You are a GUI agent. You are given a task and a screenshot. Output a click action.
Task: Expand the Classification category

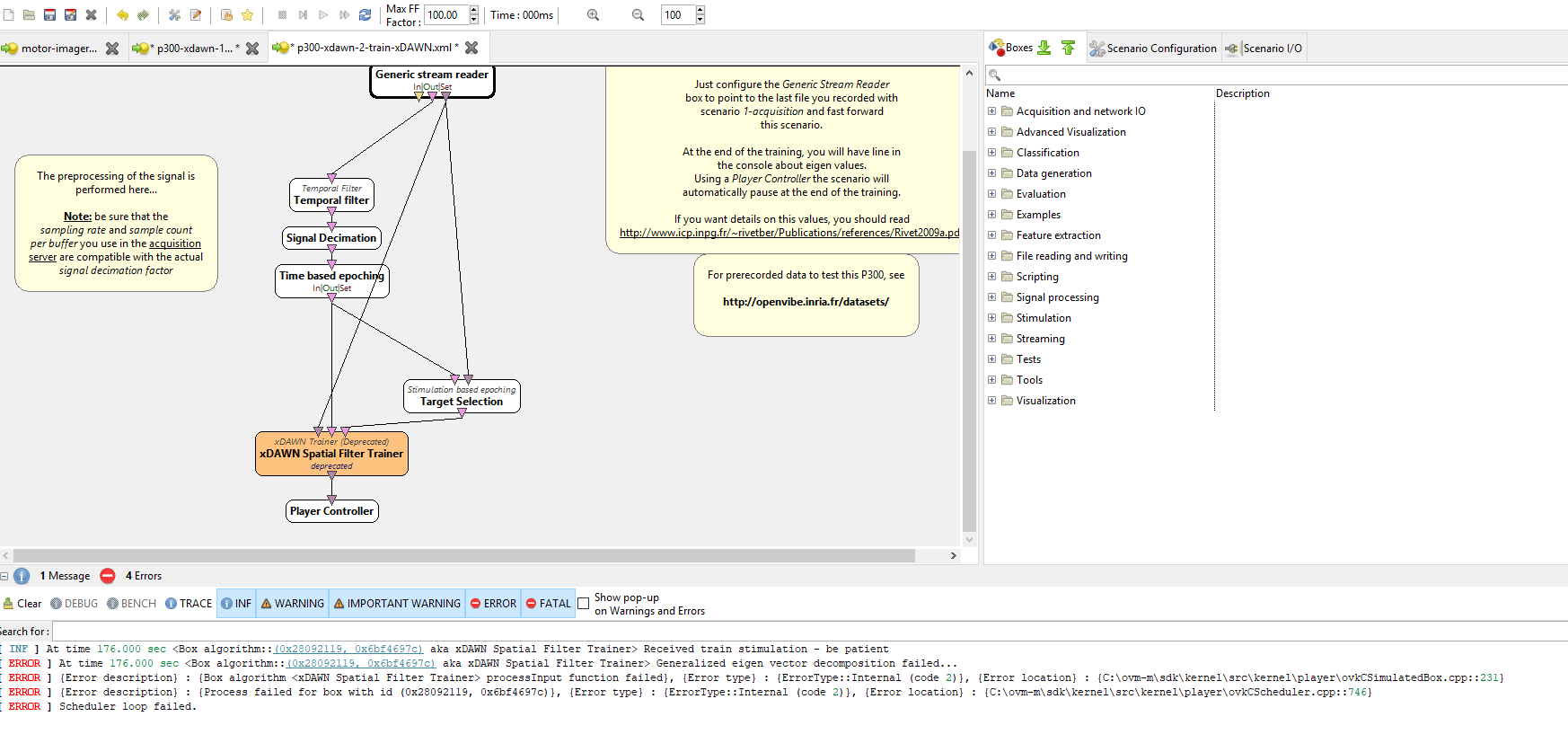pyautogui.click(x=991, y=153)
